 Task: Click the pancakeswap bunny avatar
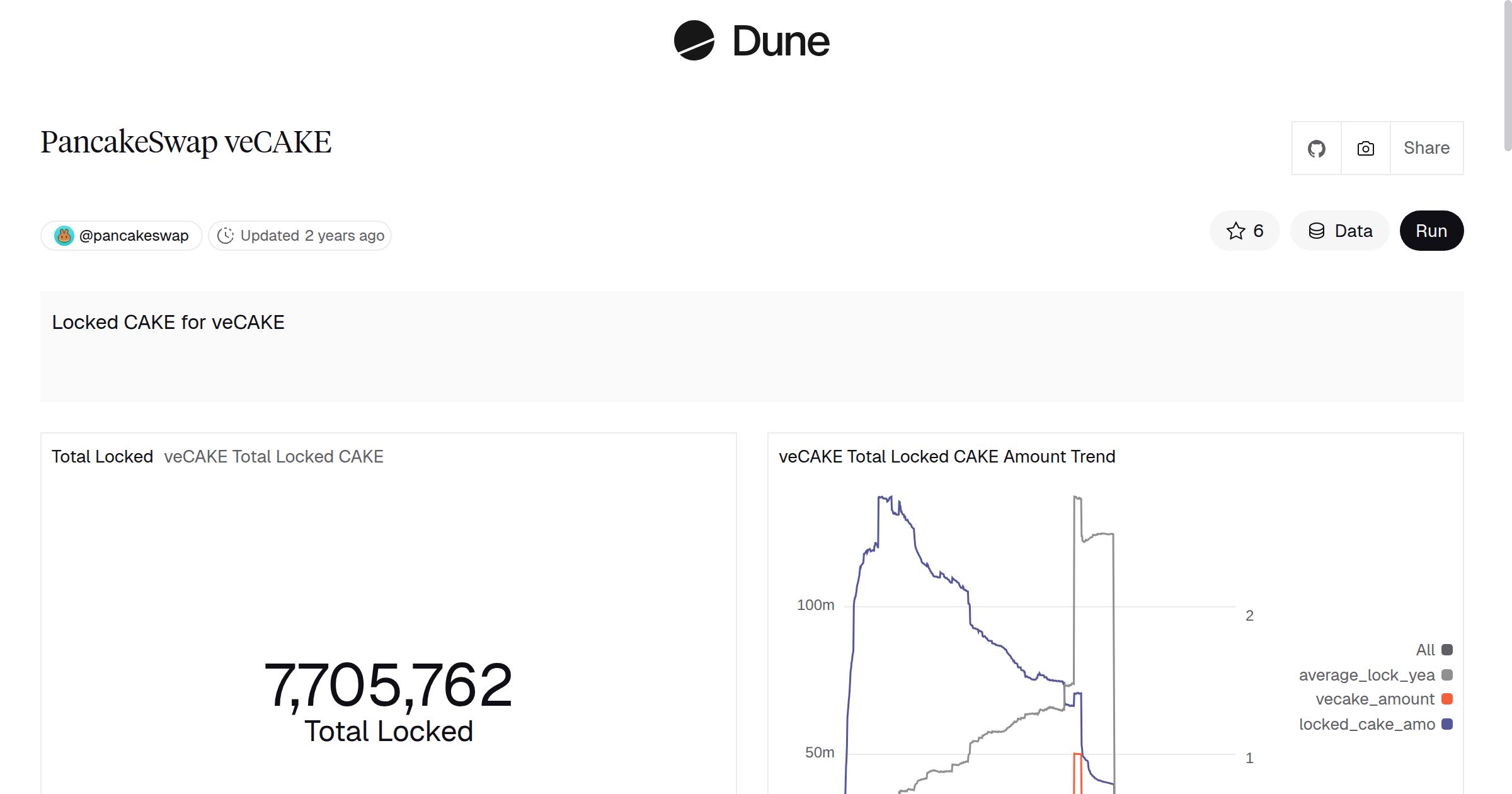click(x=64, y=236)
